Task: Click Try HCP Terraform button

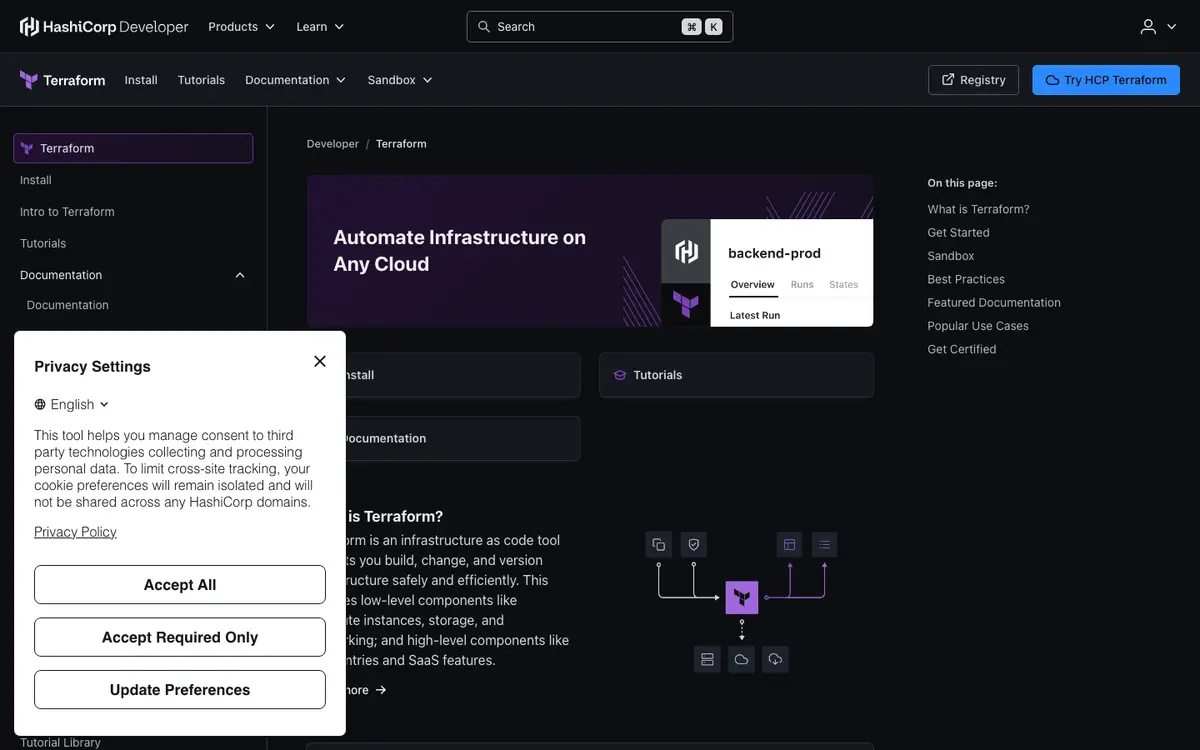Action: tap(1106, 80)
